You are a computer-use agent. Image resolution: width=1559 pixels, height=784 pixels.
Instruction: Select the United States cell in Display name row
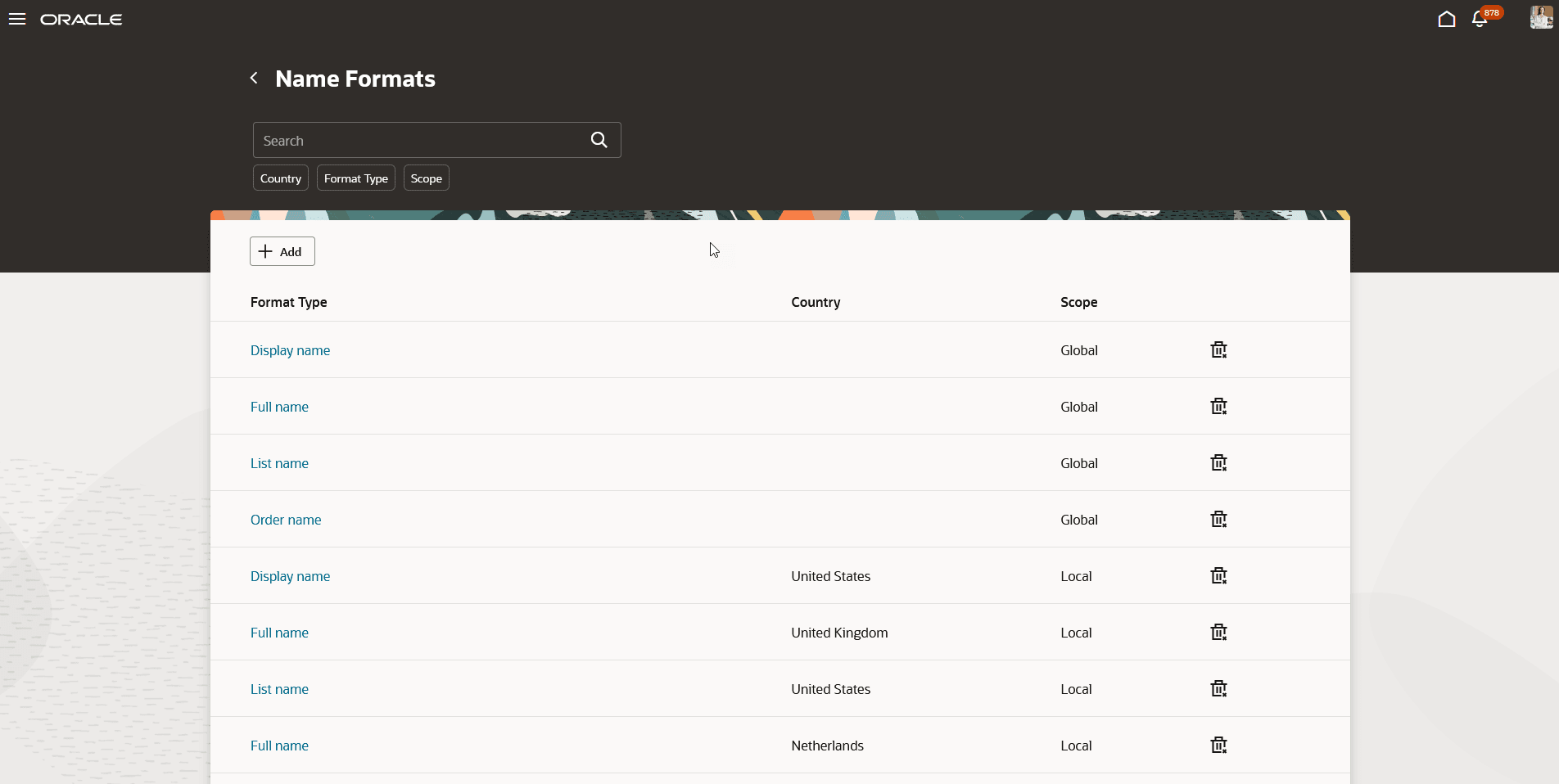coord(830,576)
